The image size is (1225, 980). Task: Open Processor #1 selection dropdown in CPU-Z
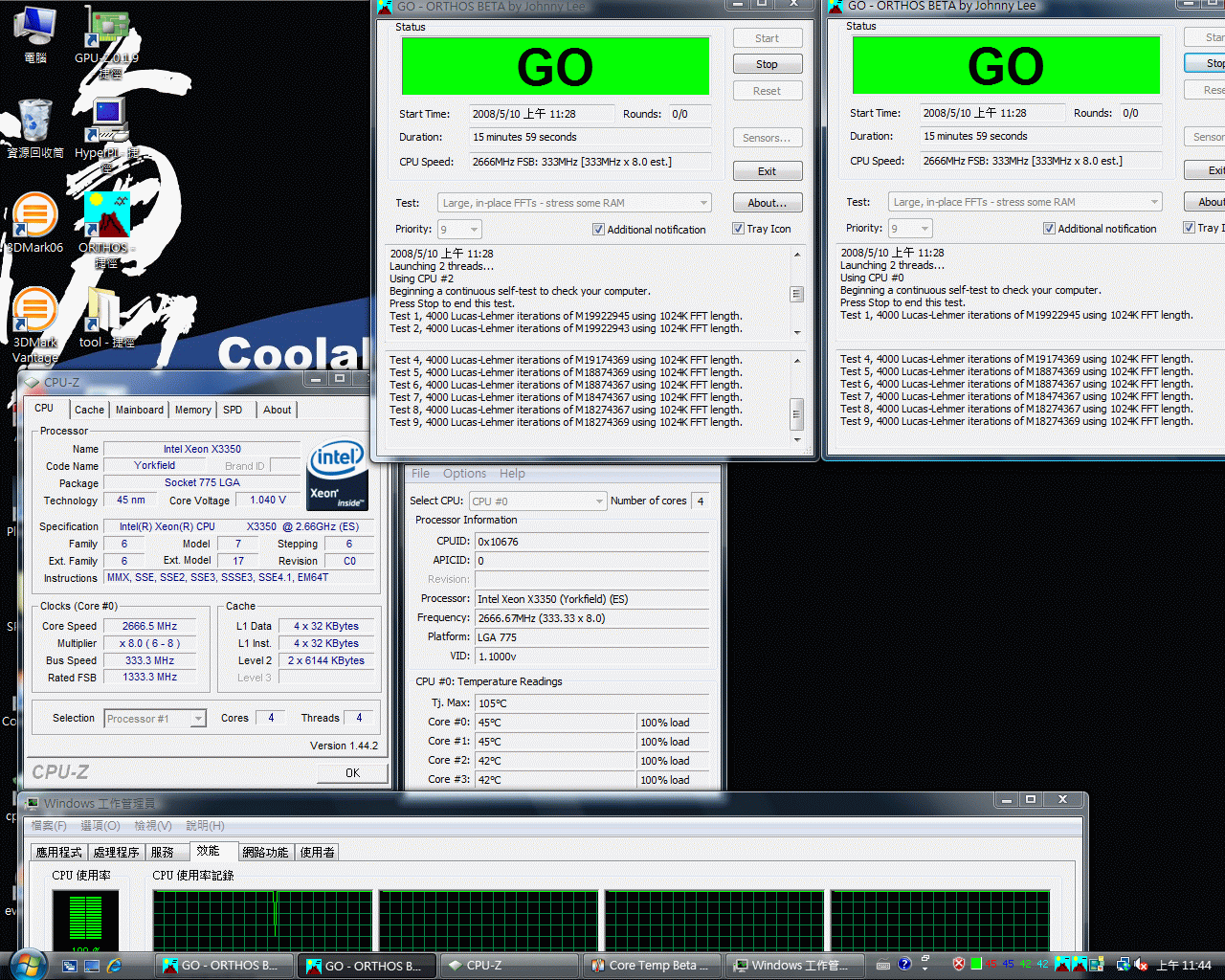[155, 719]
